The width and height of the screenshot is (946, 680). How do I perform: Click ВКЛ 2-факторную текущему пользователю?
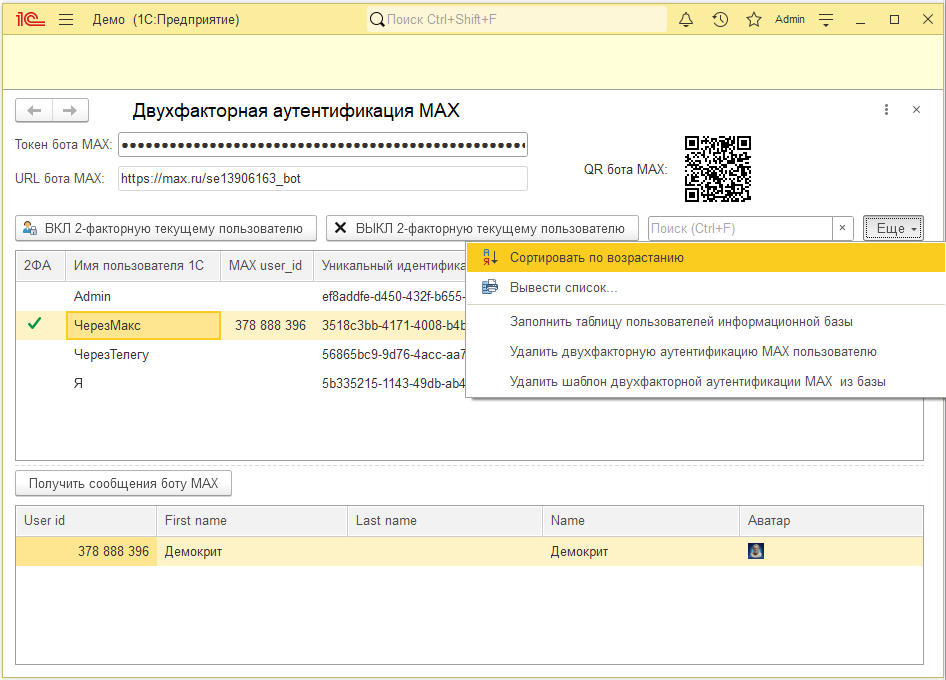click(x=166, y=228)
